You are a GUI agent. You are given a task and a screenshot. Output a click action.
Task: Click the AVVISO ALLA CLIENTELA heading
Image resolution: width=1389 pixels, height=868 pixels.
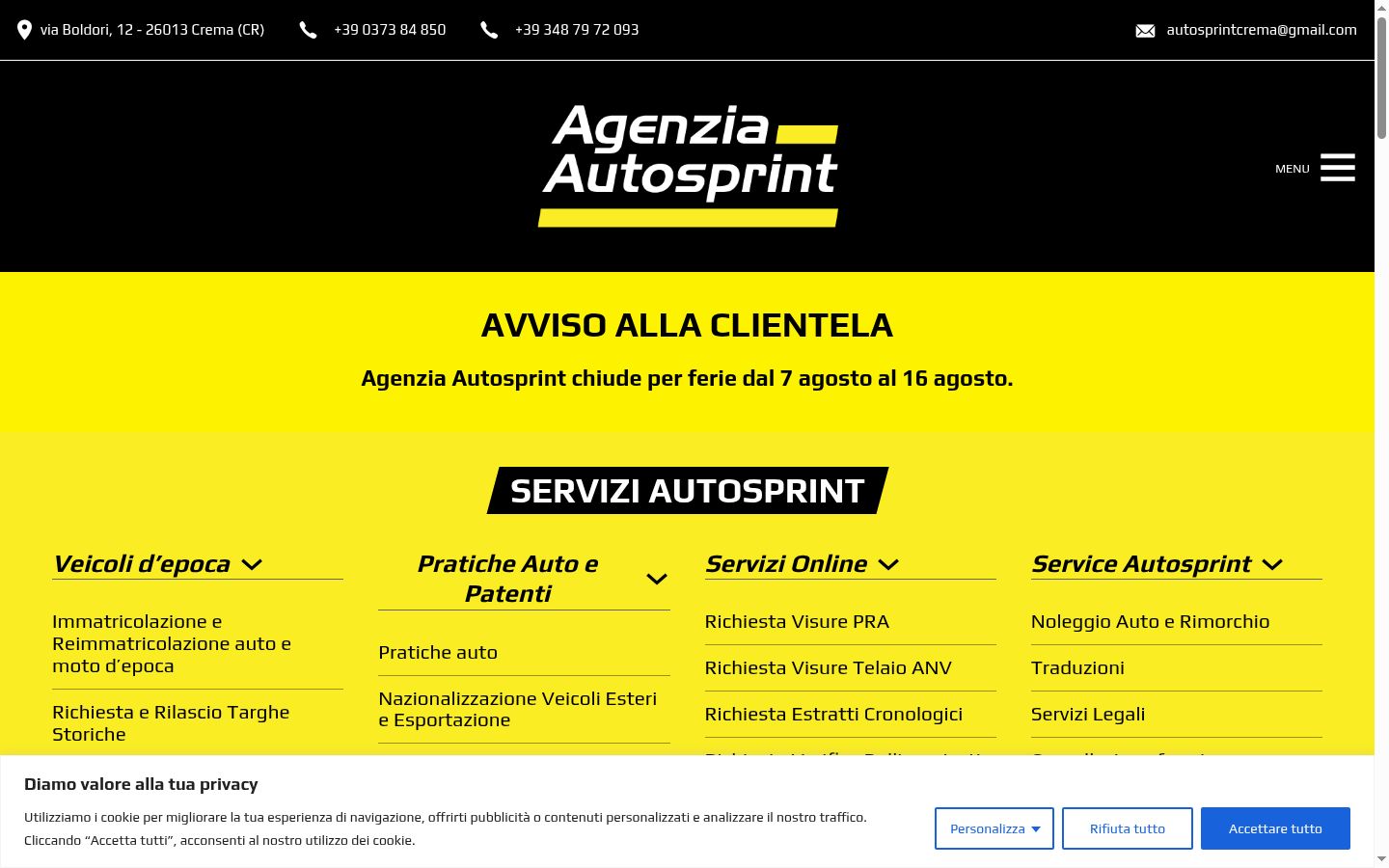[687, 326]
